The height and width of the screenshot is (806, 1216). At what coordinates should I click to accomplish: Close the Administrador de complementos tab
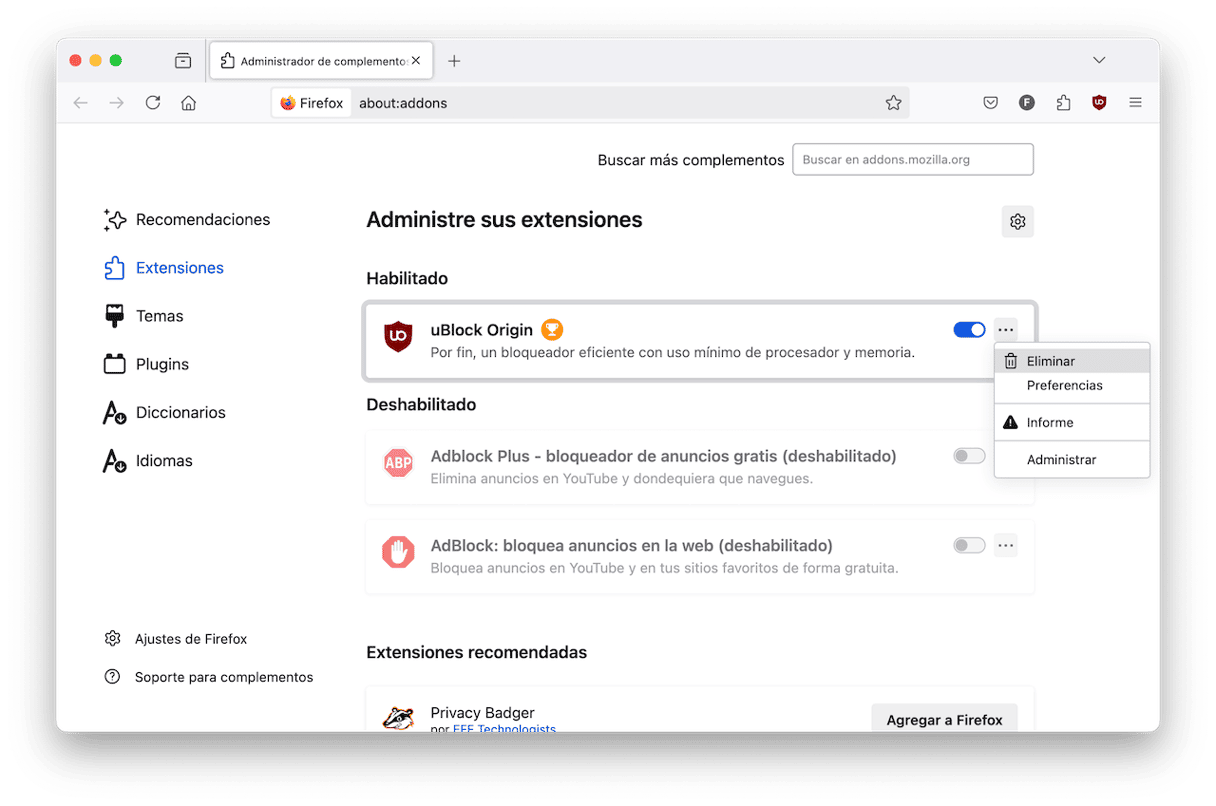coord(416,61)
